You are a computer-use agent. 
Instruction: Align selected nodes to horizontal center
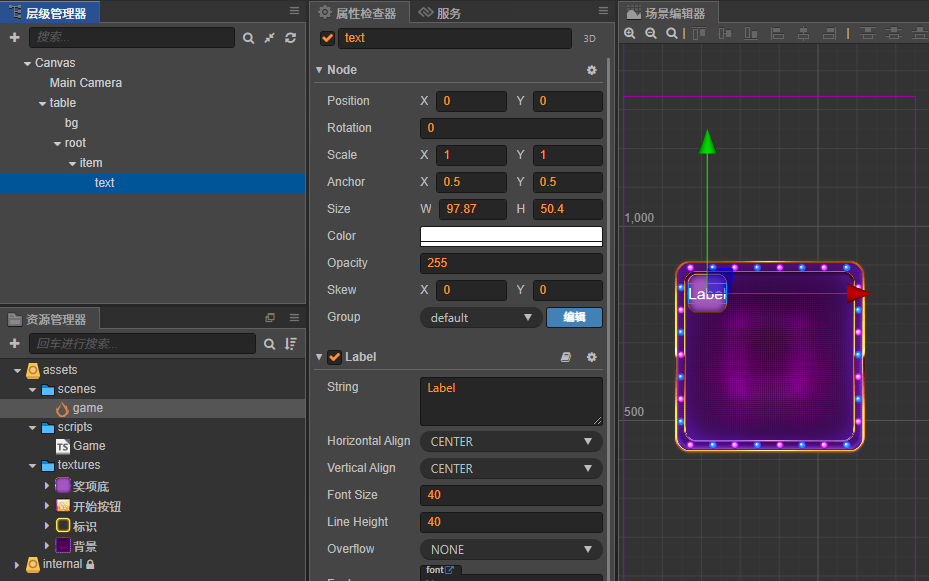pos(803,34)
